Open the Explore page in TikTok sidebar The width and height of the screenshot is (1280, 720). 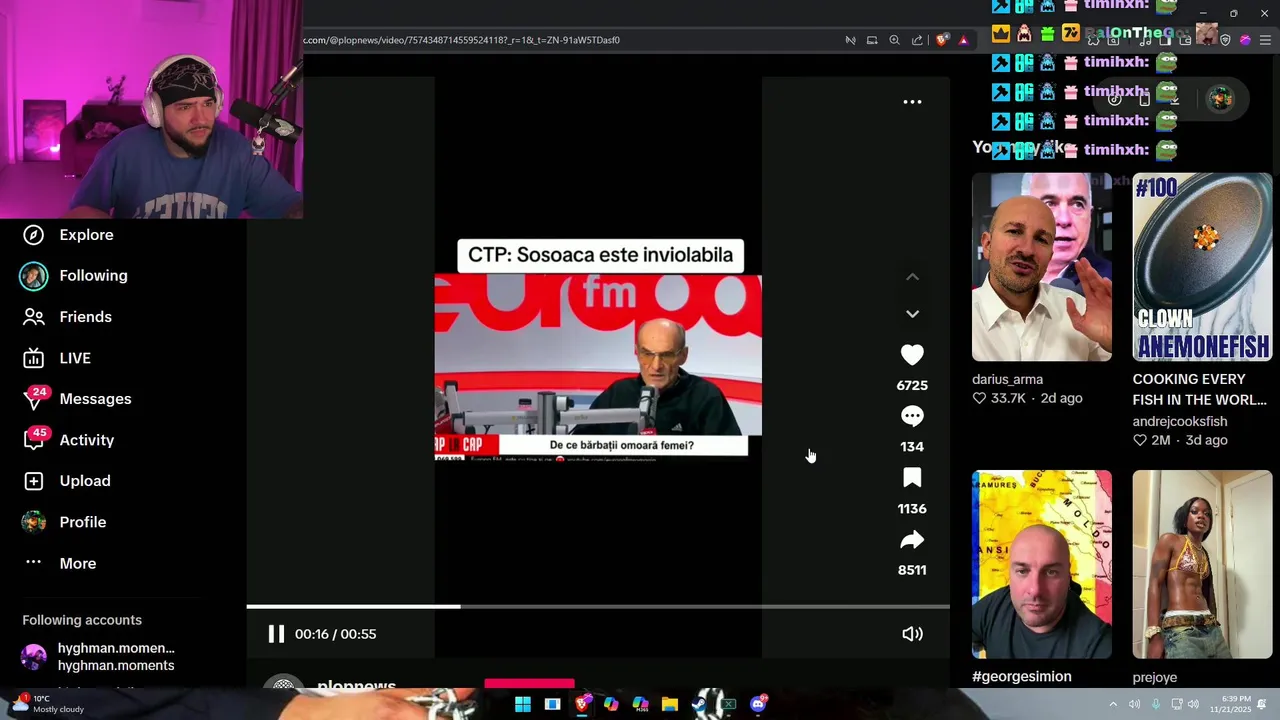click(86, 235)
